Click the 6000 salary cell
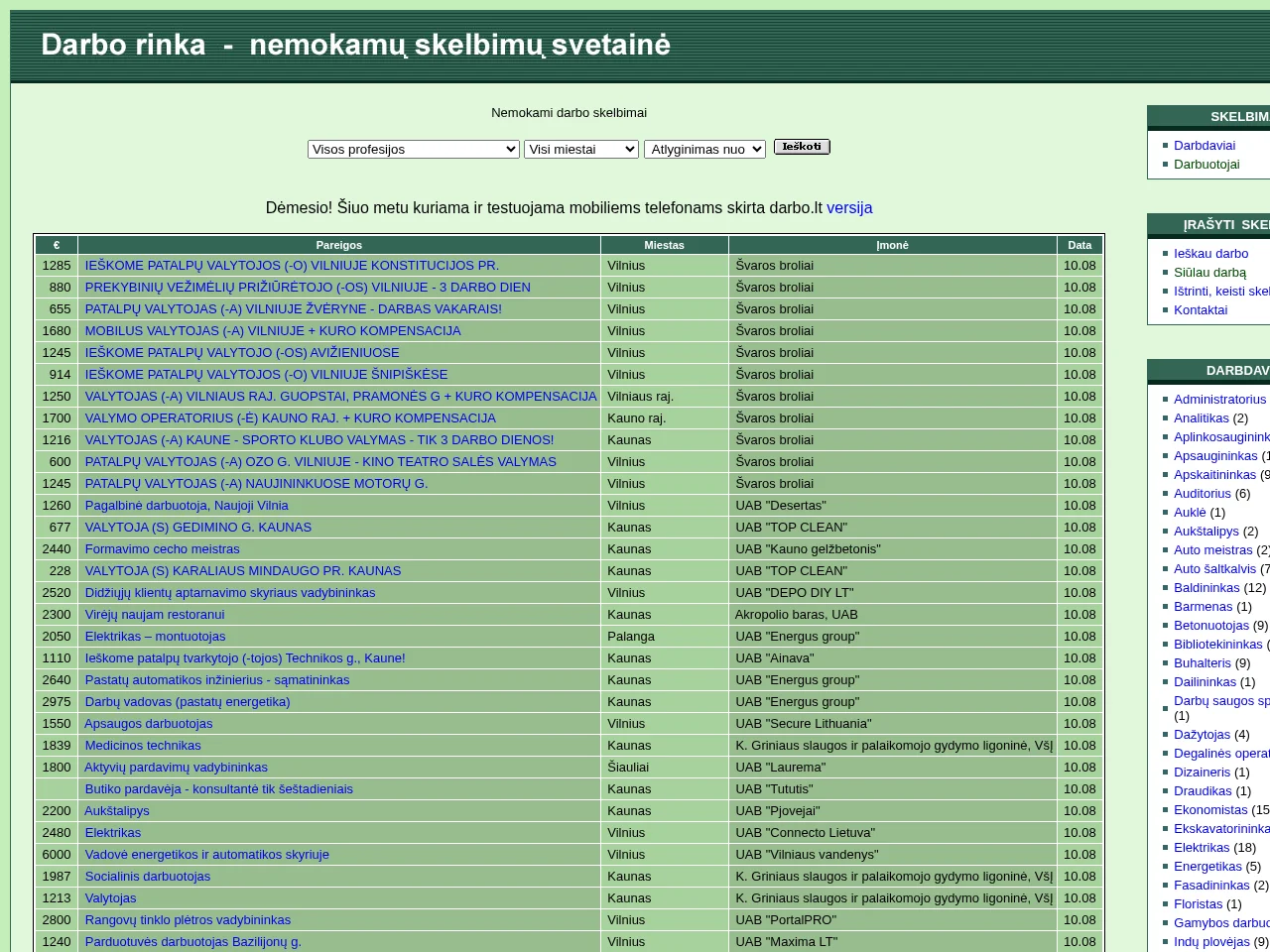Screen dimensions: 1270x952 [x=57, y=855]
